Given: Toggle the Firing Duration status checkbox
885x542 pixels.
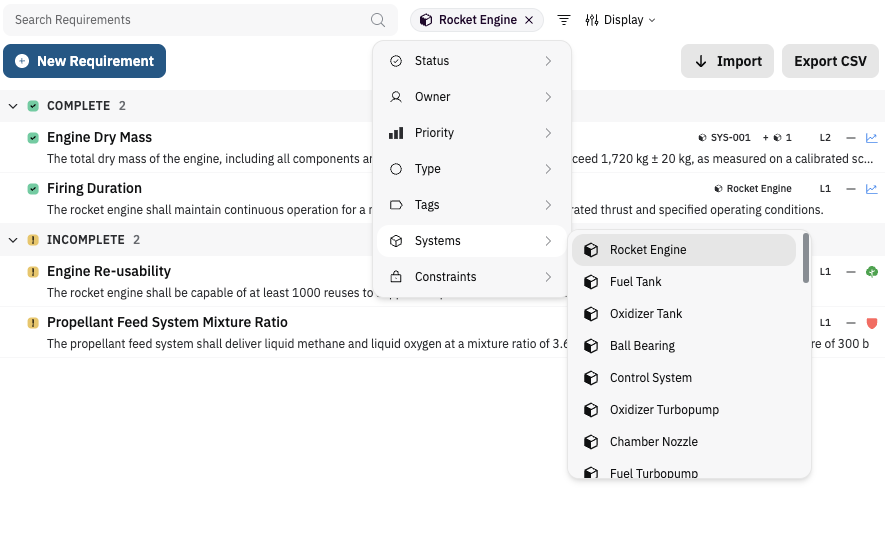Looking at the screenshot, I should coord(33,189).
